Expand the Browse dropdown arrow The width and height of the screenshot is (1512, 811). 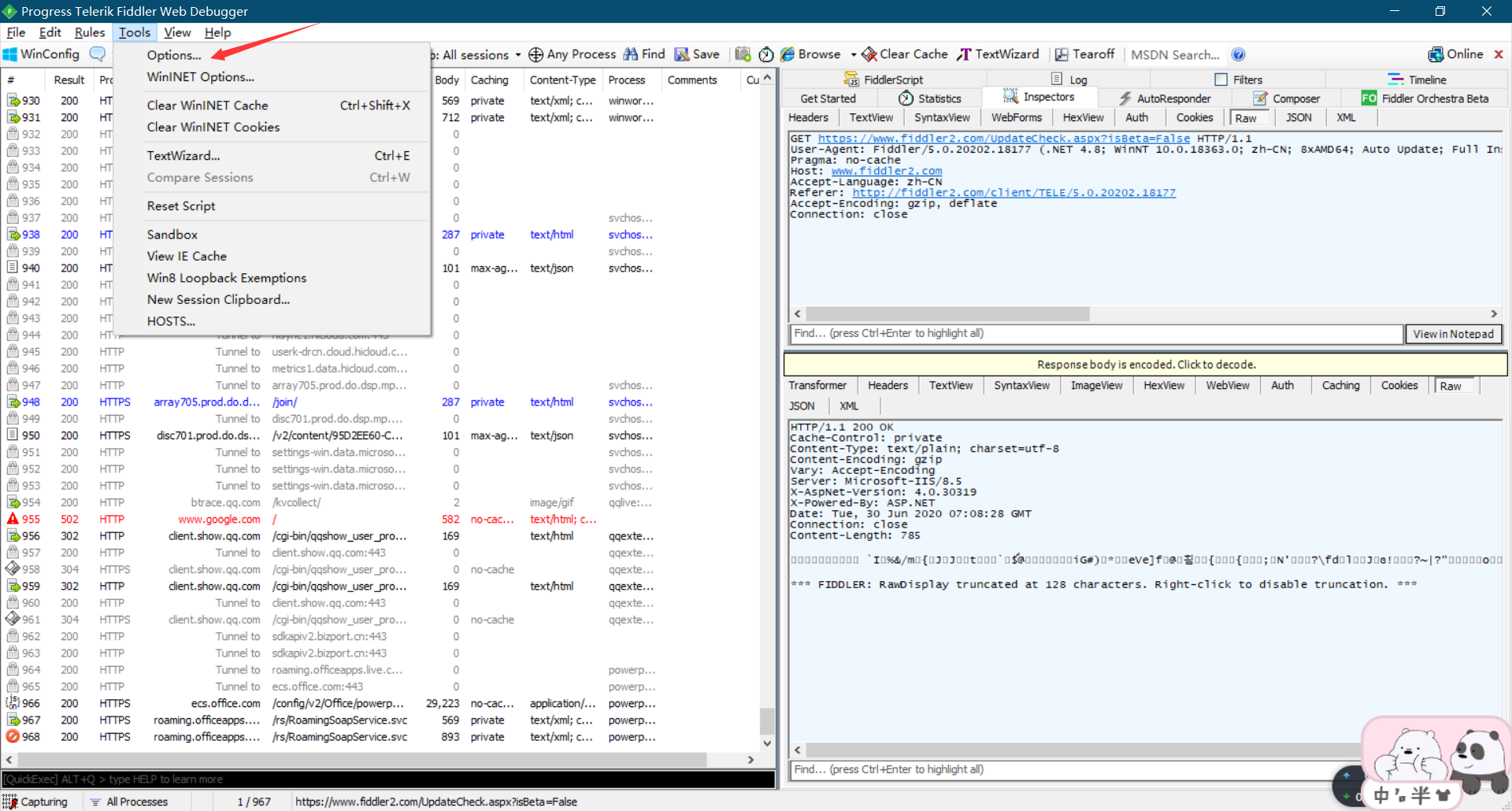point(854,54)
